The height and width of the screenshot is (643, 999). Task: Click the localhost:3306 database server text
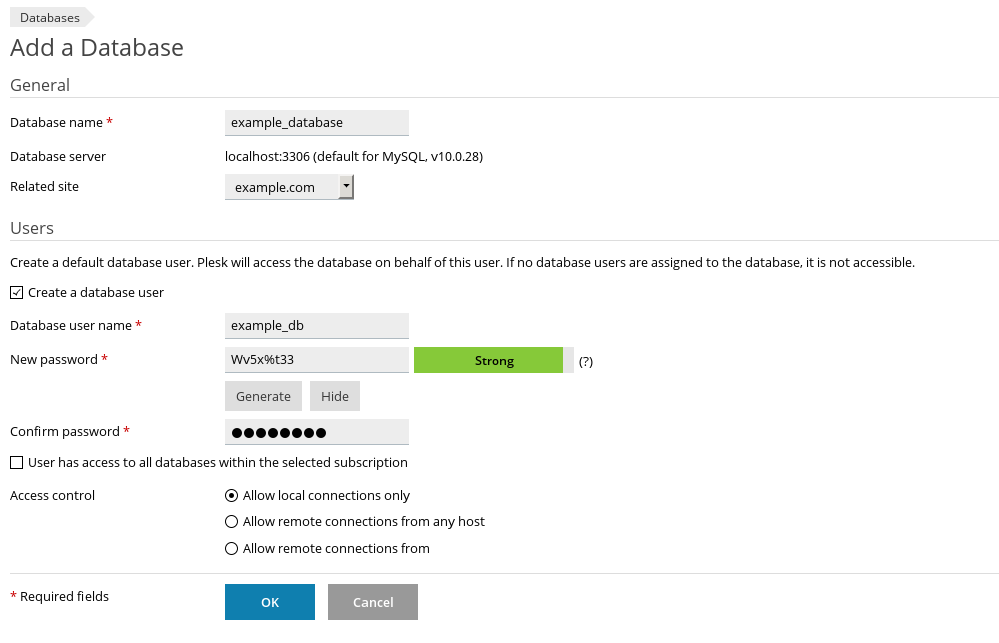pyautogui.click(x=354, y=157)
